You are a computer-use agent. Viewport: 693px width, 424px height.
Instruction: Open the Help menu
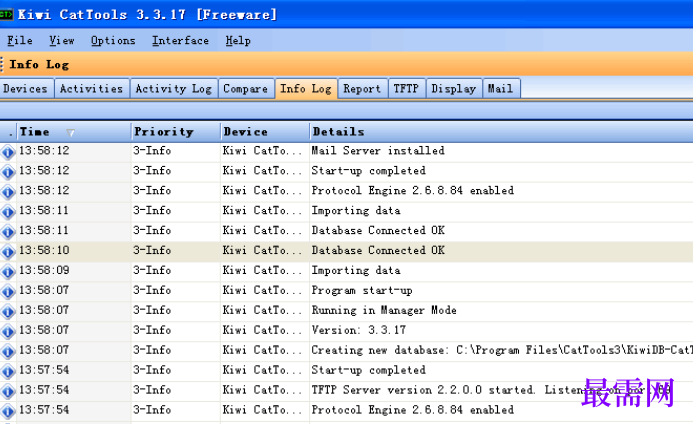tap(238, 41)
